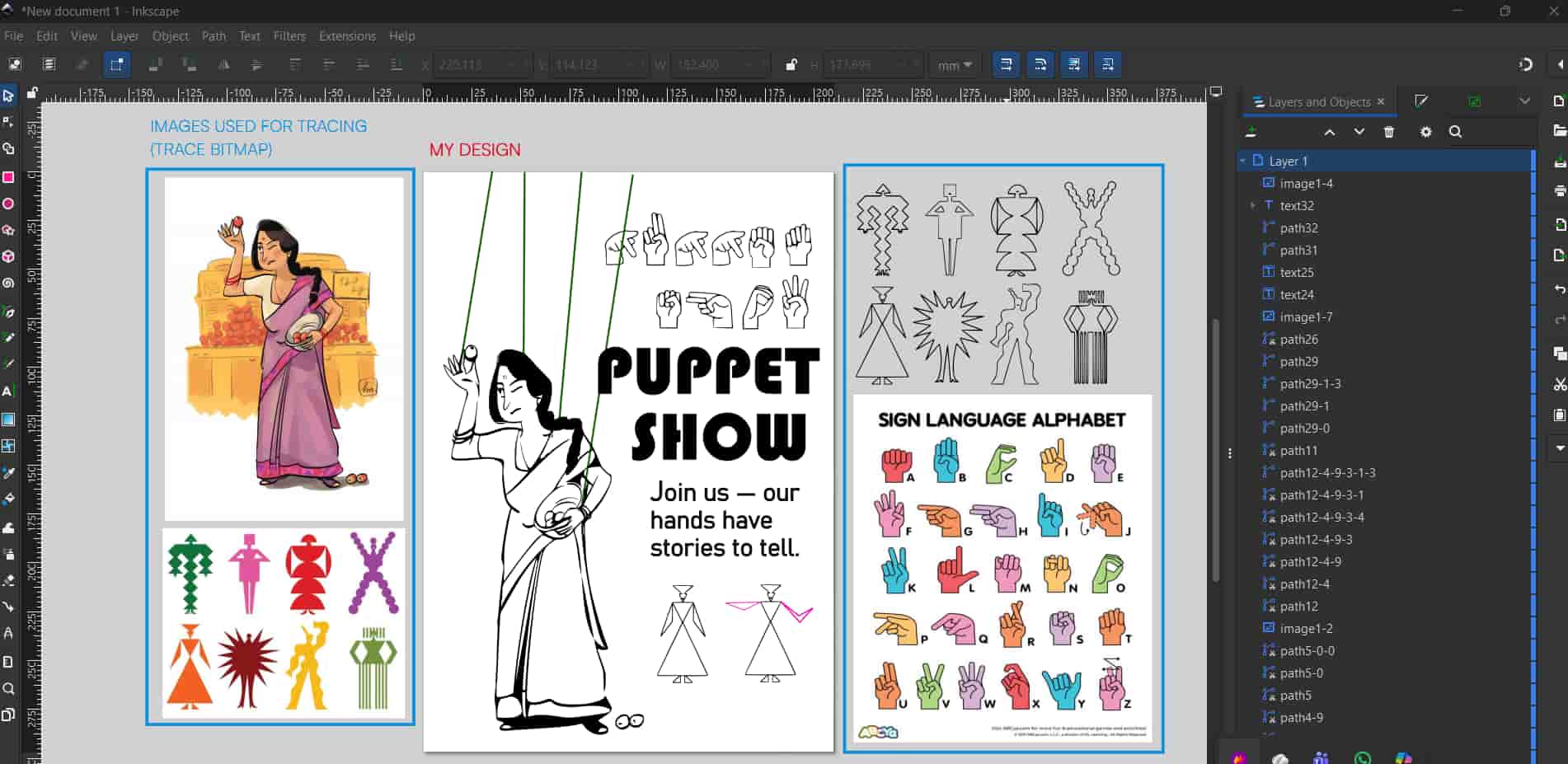This screenshot has height=764, width=1568.
Task: Select the Rectangle tool
Action: click(8, 176)
